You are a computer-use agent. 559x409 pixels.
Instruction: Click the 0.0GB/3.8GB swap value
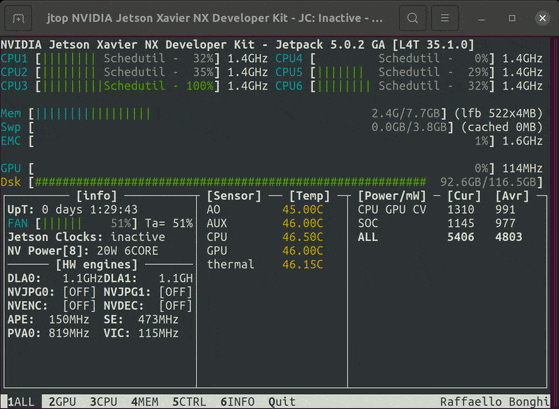click(x=409, y=127)
